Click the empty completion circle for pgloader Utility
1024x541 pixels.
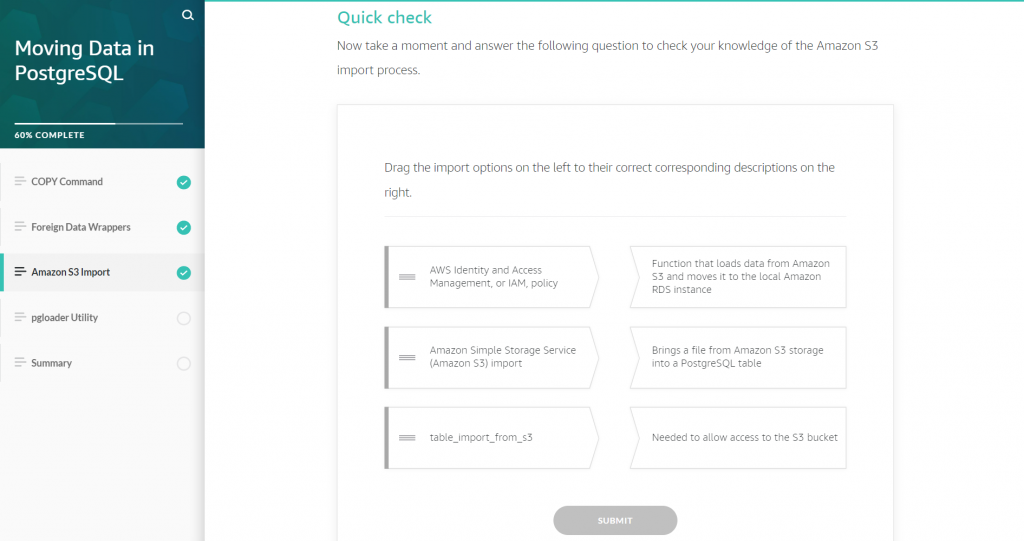point(184,318)
